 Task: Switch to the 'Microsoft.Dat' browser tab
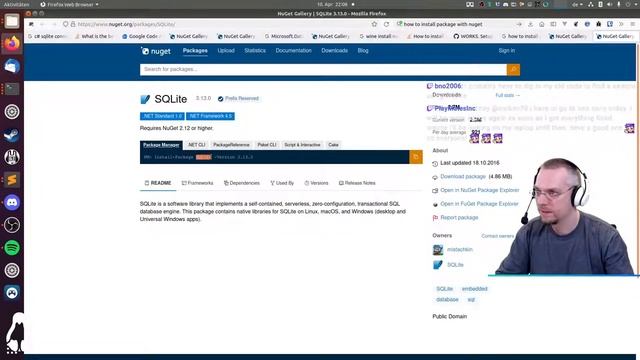coord(284,36)
